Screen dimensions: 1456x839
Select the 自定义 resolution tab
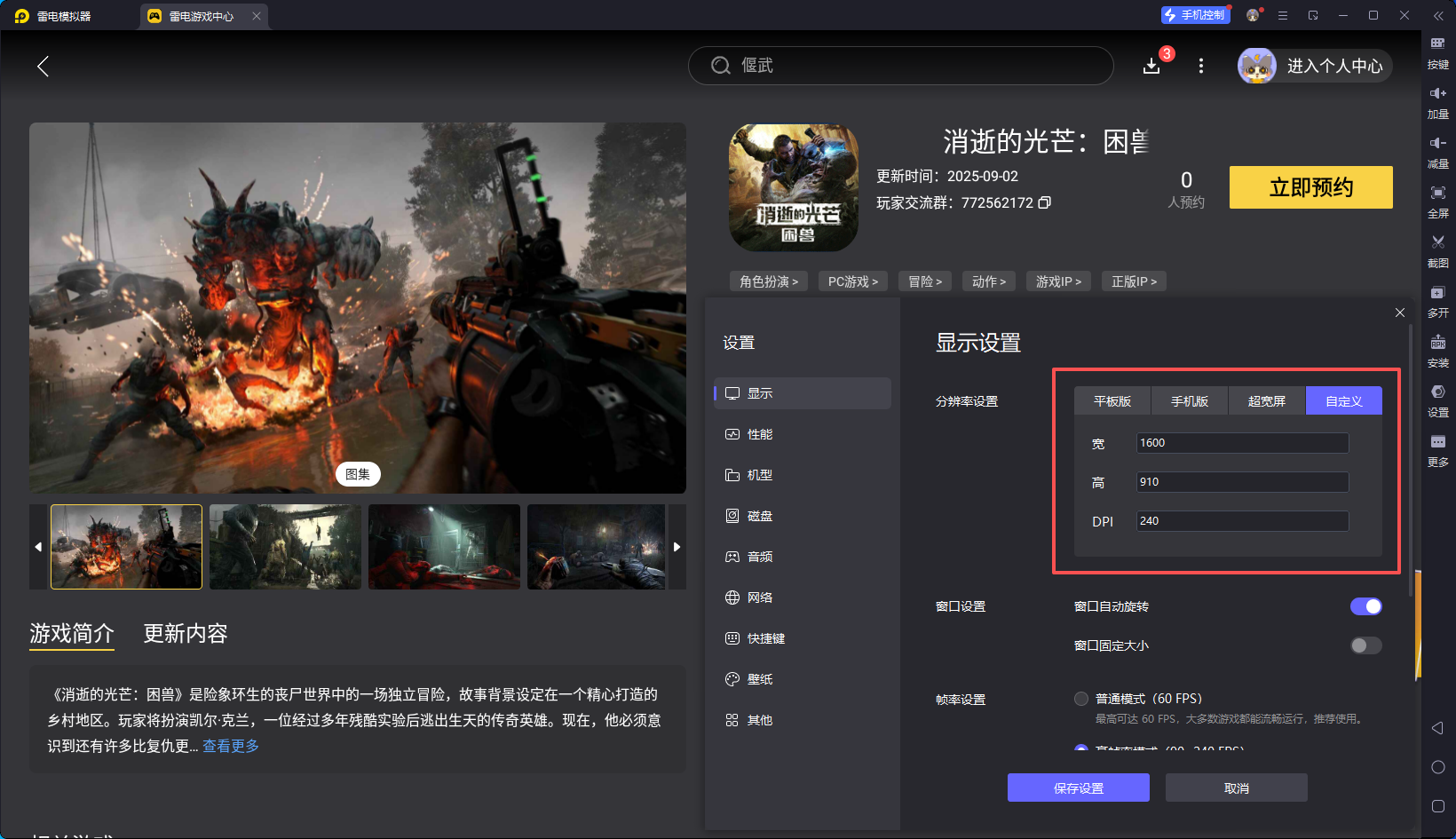[1344, 401]
